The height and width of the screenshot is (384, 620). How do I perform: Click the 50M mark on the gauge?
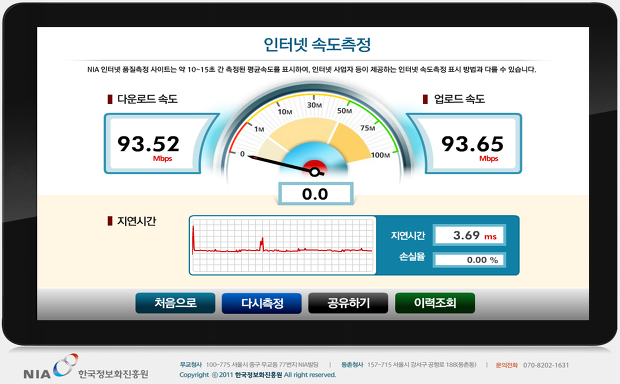[x=344, y=111]
